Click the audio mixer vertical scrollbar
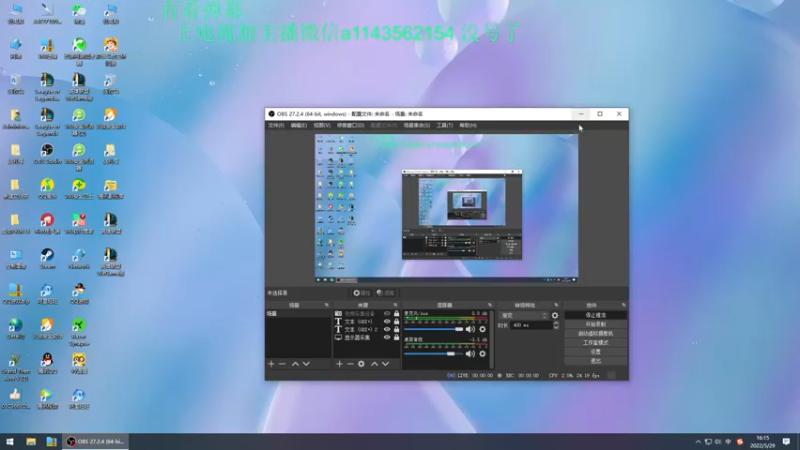Viewport: 800px width, 450px height. click(x=491, y=339)
